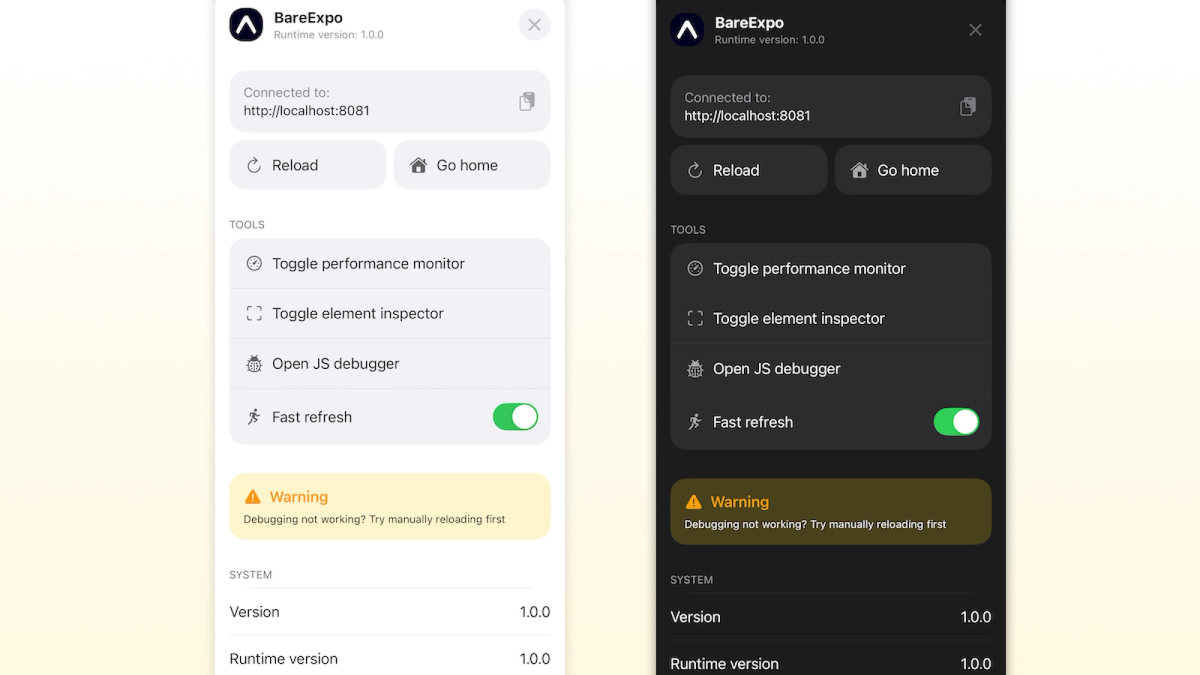Select the performance monitor clock icon in light menu

pos(253,263)
